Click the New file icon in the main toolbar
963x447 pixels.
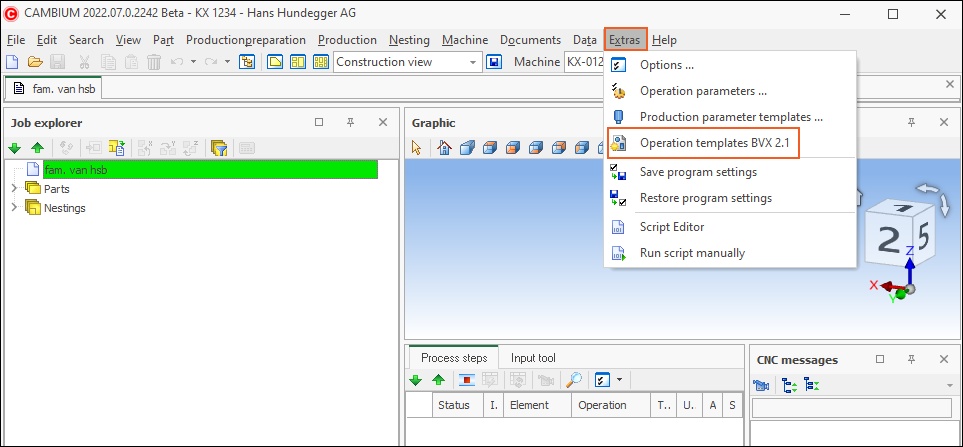click(x=12, y=62)
